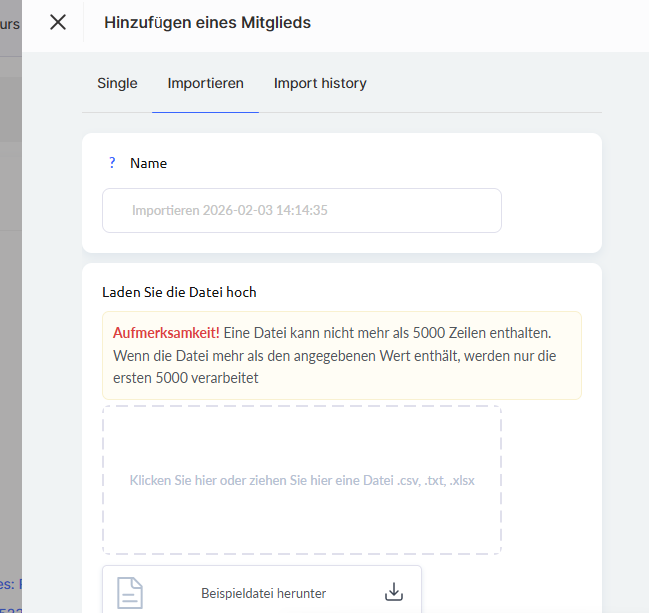Viewport: 649px width, 613px height.
Task: Click the Klicken Sie hier upload hint text
Action: pyautogui.click(x=301, y=480)
